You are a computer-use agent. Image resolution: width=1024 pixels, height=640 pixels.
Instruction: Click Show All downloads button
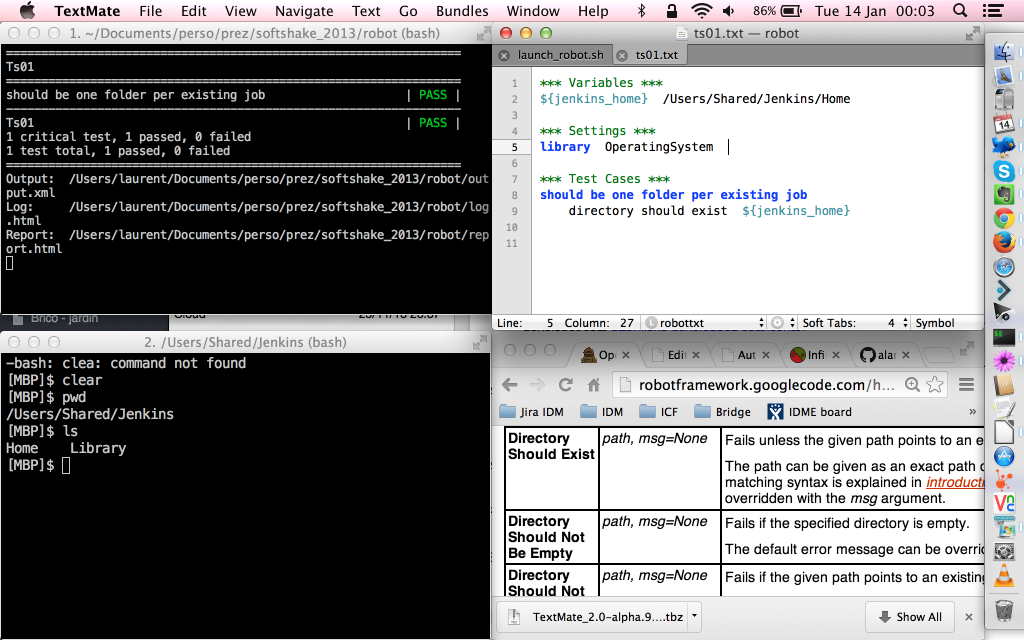tap(910, 616)
